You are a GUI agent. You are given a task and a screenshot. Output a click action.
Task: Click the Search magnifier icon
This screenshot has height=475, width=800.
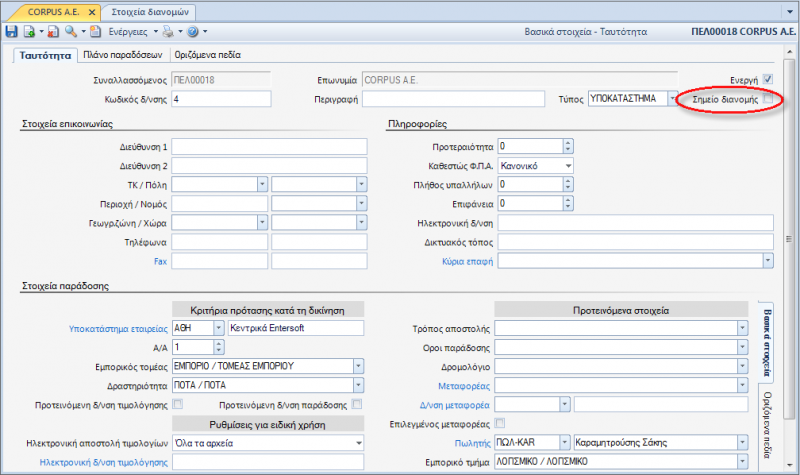[x=70, y=32]
